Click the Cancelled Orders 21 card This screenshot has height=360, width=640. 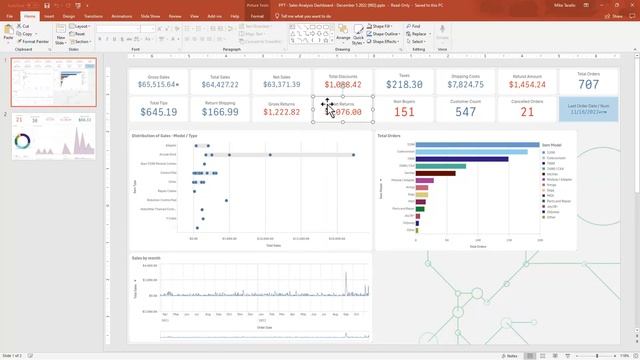[527, 109]
